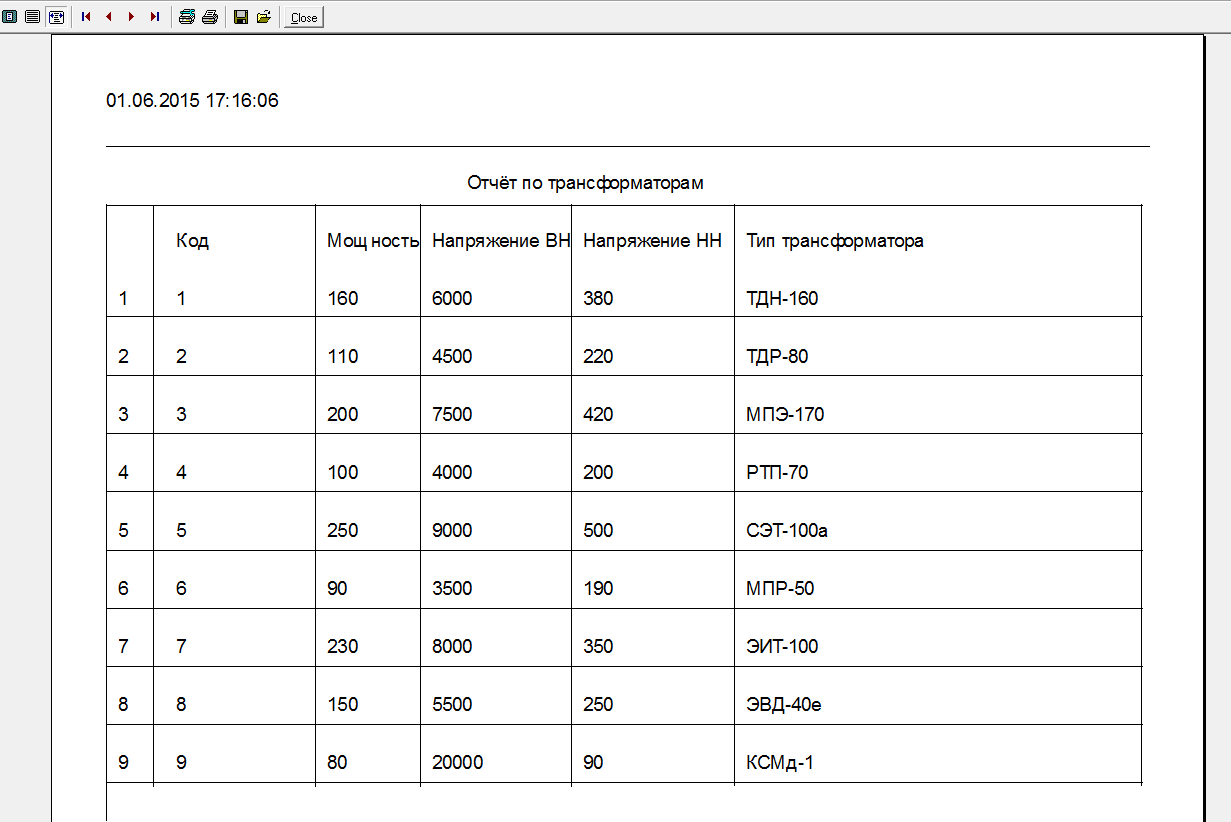The image size is (1231, 822).
Task: Click the high voltage value 4500
Action: tap(452, 356)
